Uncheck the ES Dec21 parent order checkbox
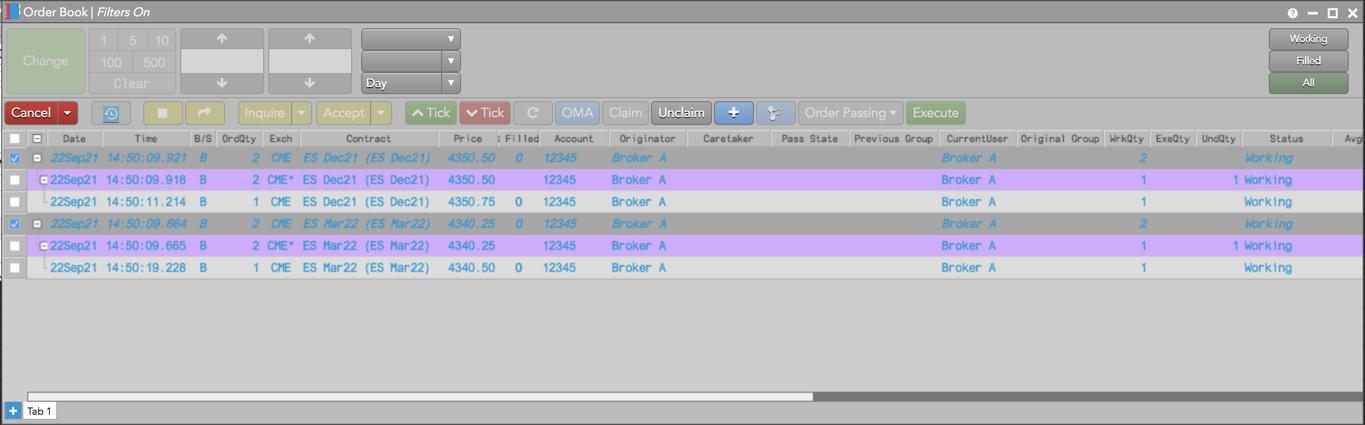Viewport: 1365px width, 425px height. [x=14, y=158]
